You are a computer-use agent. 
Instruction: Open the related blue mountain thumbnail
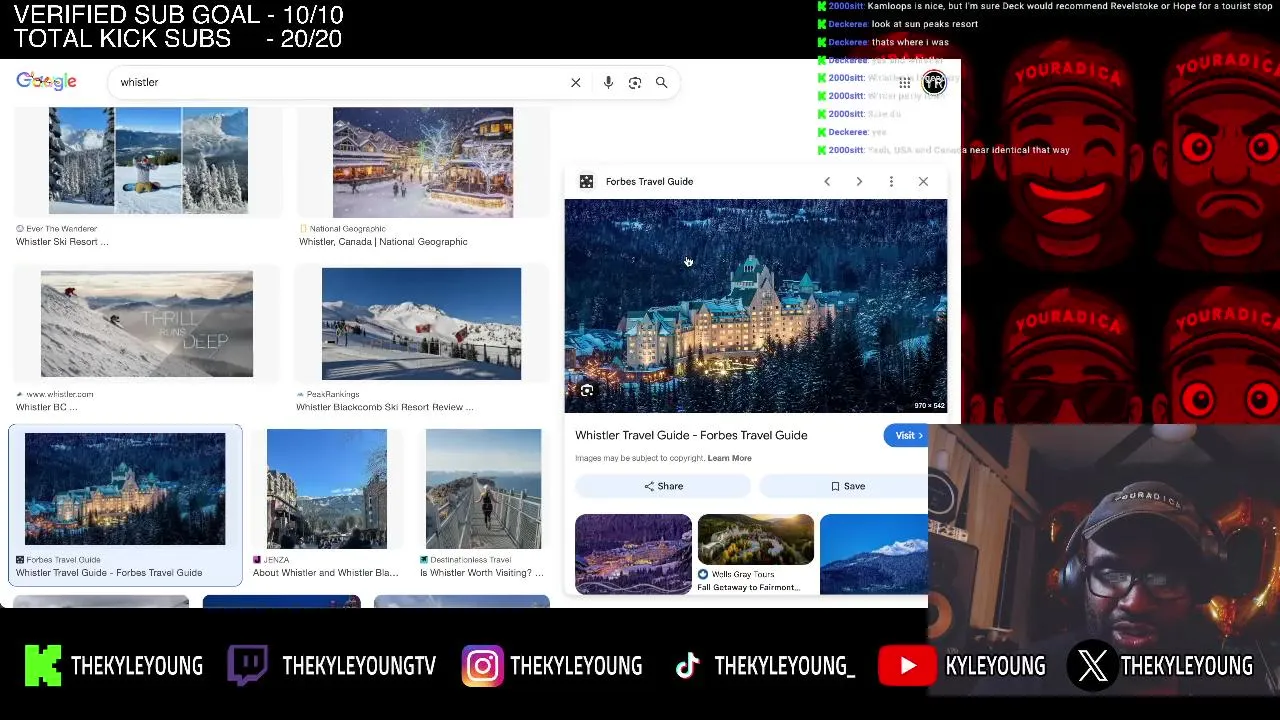[x=874, y=553]
